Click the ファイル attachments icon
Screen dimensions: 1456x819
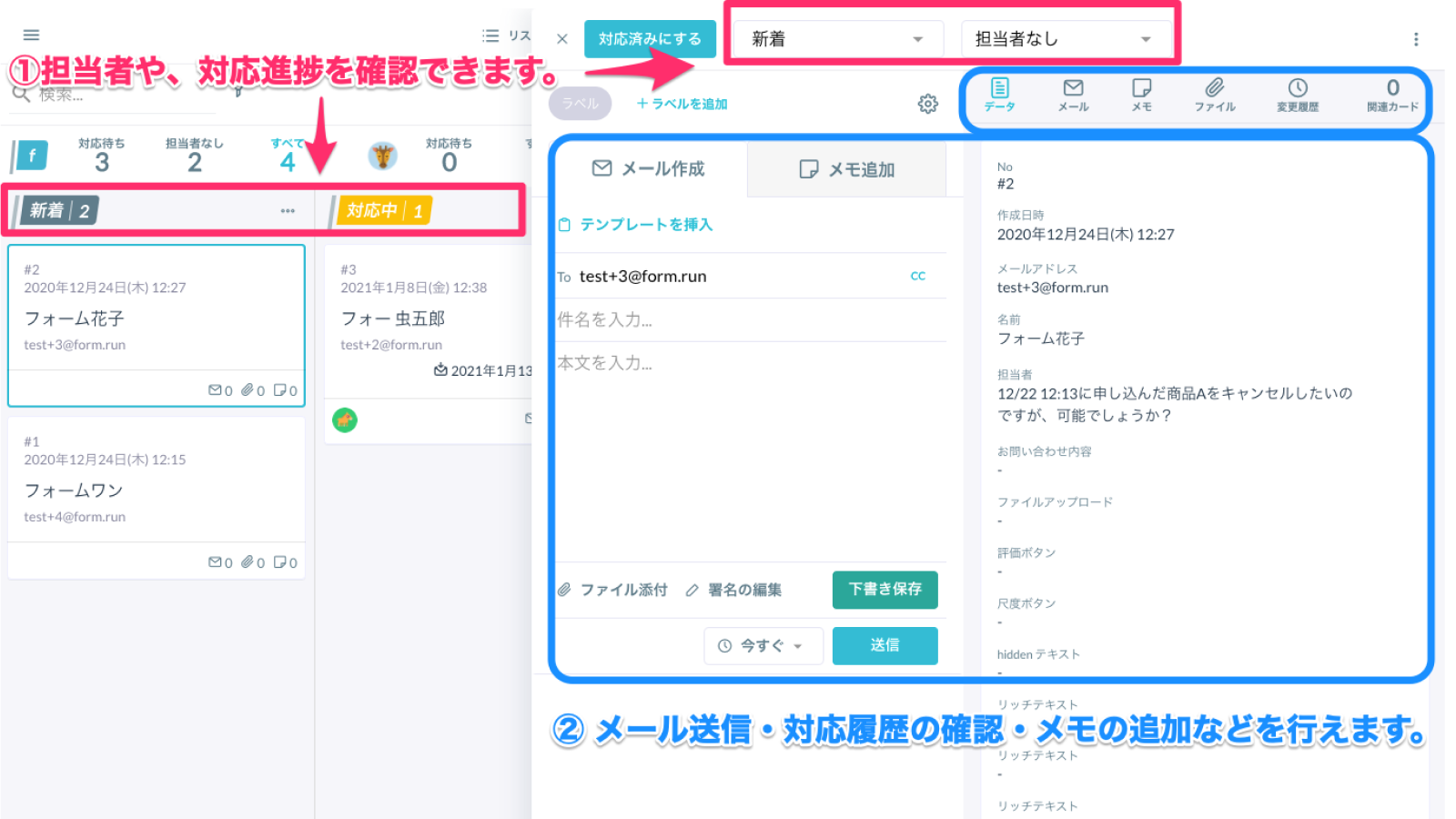(x=1214, y=96)
